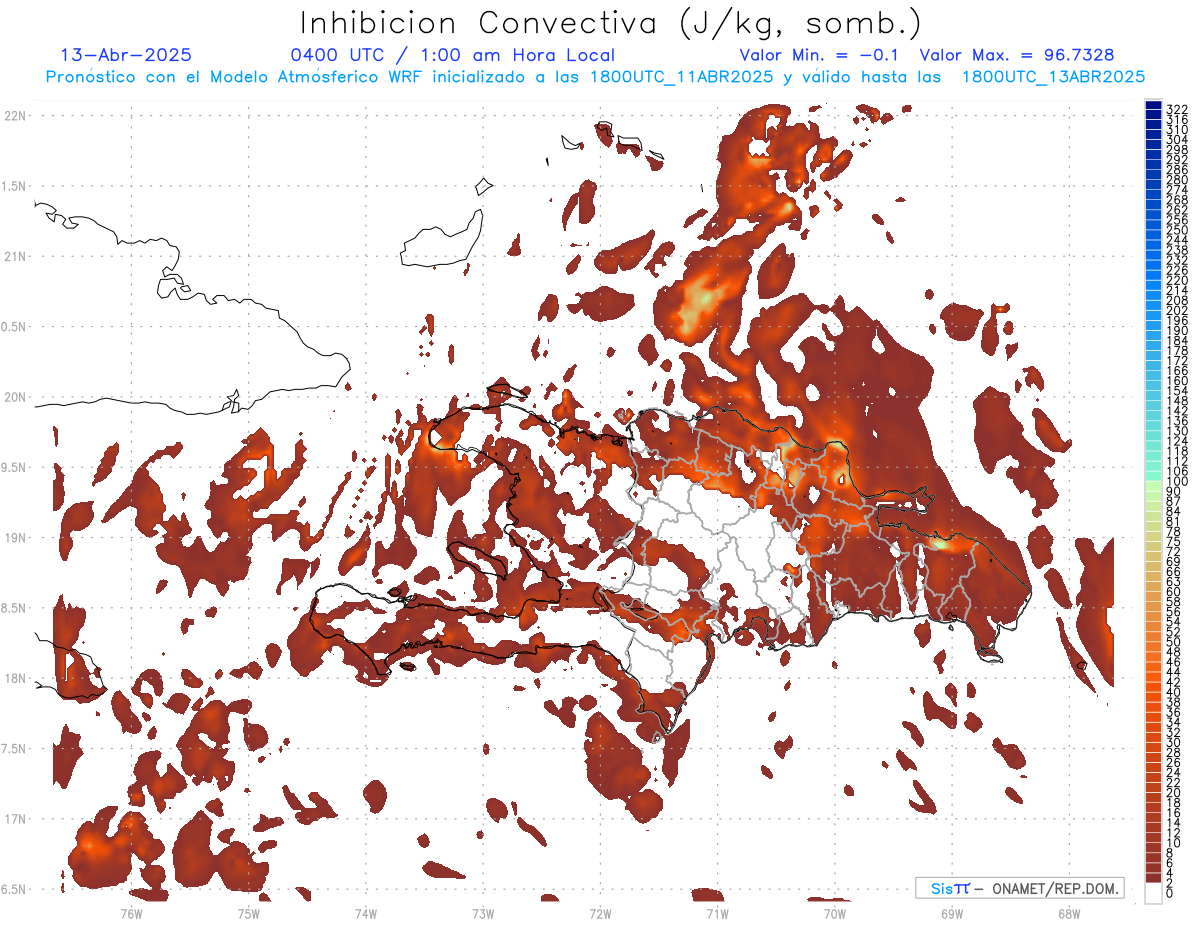Screen dimensions: 1200x927
Task: Click the latitude label '18N'
Action: [x=16, y=678]
